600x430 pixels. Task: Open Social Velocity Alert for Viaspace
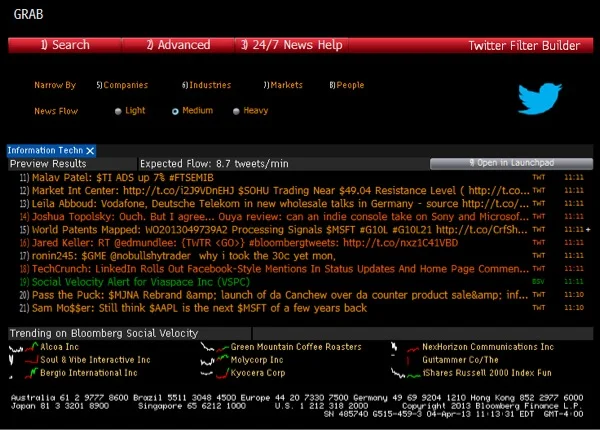click(302, 282)
